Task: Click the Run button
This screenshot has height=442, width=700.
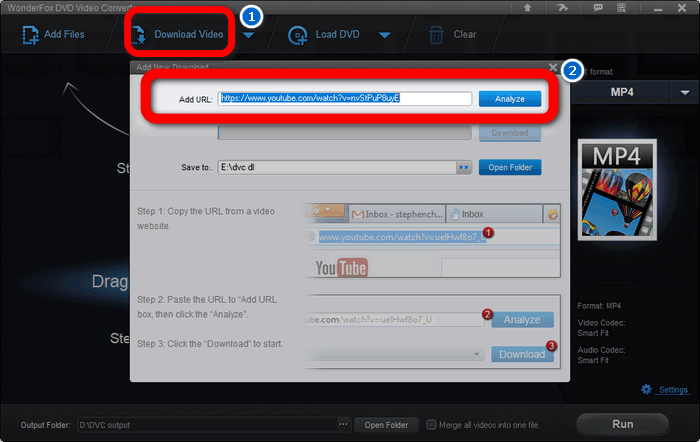Action: click(622, 424)
